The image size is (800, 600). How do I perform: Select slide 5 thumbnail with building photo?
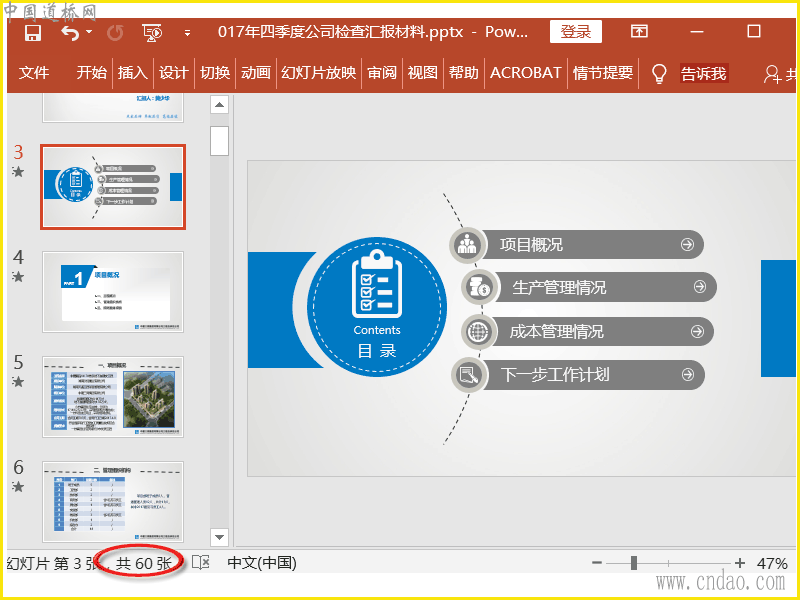click(113, 397)
